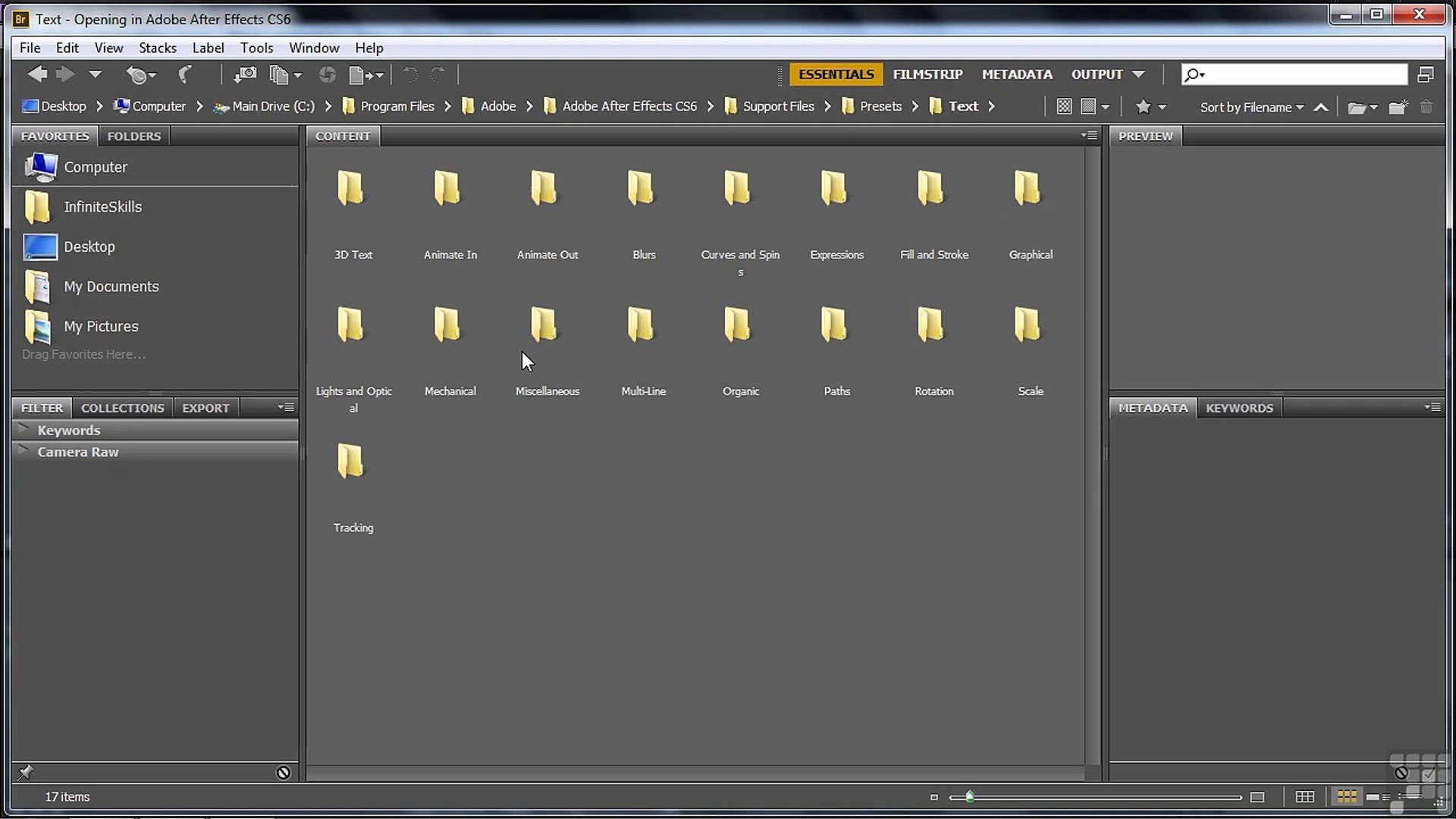Switch to the Folders tab
1456x819 pixels.
[x=133, y=136]
